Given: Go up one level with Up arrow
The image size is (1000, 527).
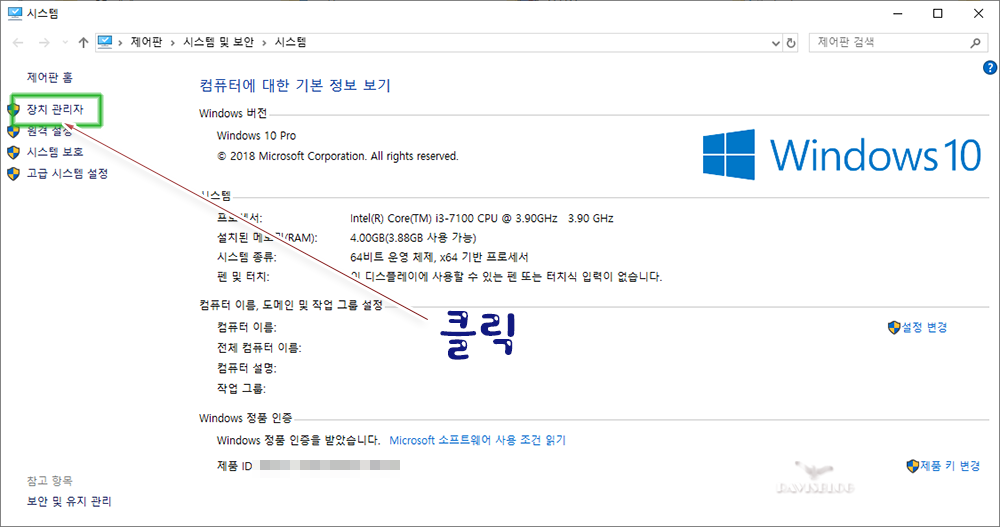Looking at the screenshot, I should pos(84,43).
